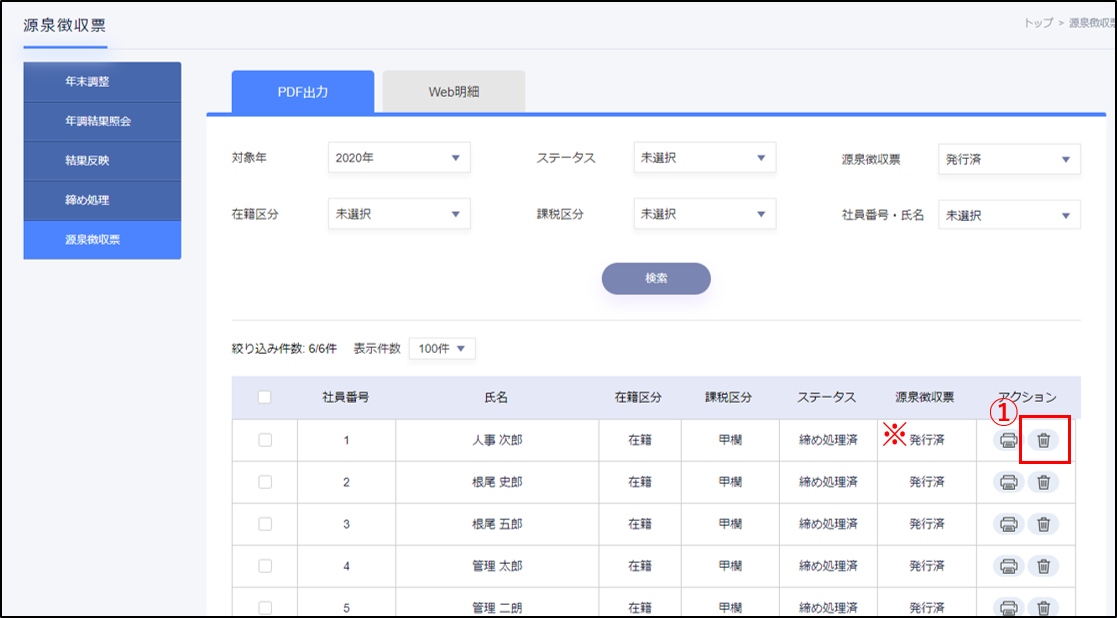
Task: Click the print icon for 根尾 五郎
Action: point(1009,524)
